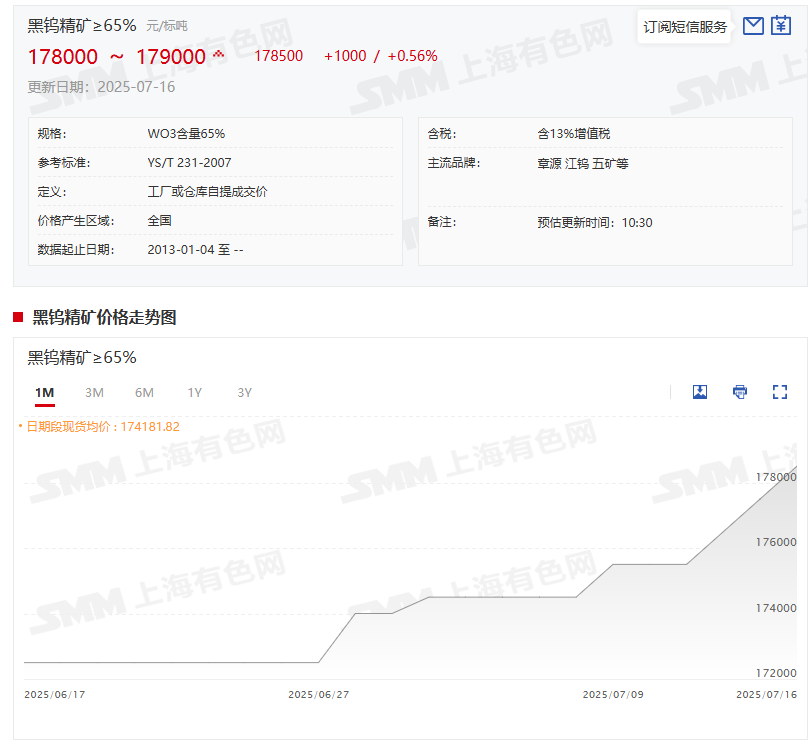Click the 订阅短信服务 tooltip label
Screen dimensions: 810x745
[x=685, y=27]
